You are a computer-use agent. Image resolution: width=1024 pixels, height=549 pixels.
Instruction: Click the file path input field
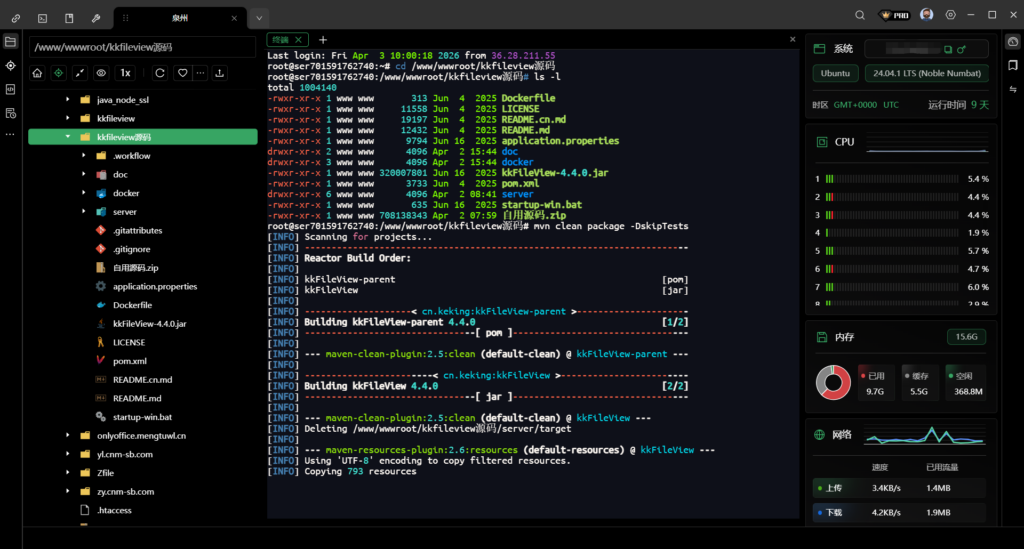[x=142, y=47]
